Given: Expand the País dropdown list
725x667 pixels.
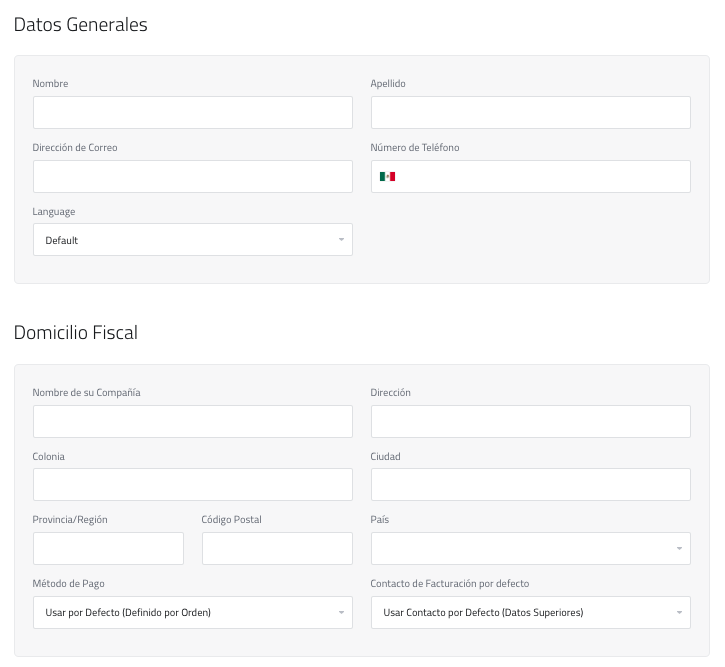Looking at the screenshot, I should point(530,549).
